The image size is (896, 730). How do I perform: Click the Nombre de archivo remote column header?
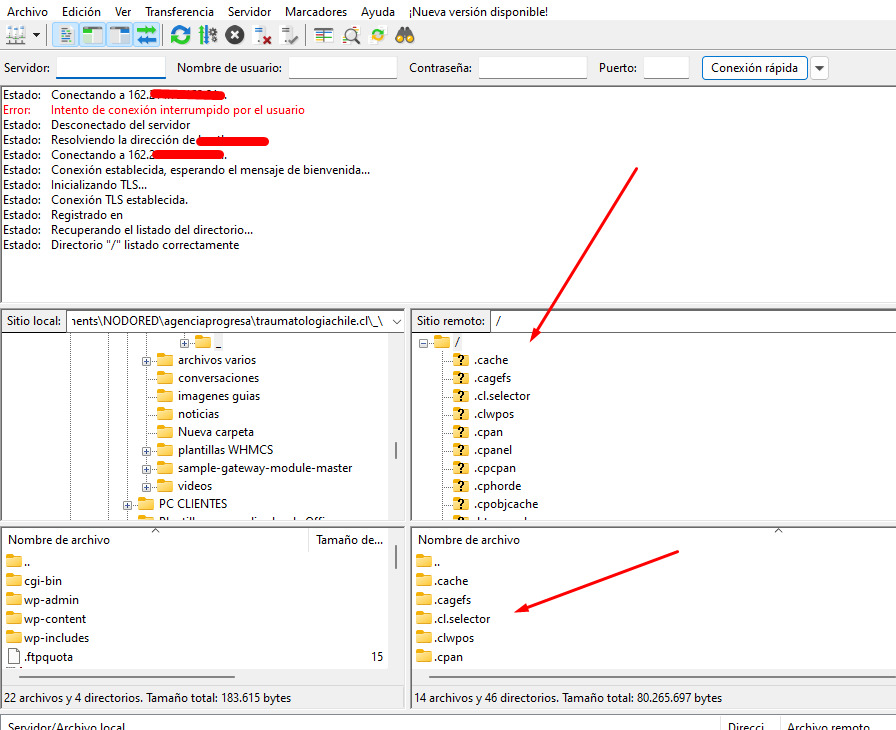click(x=469, y=540)
